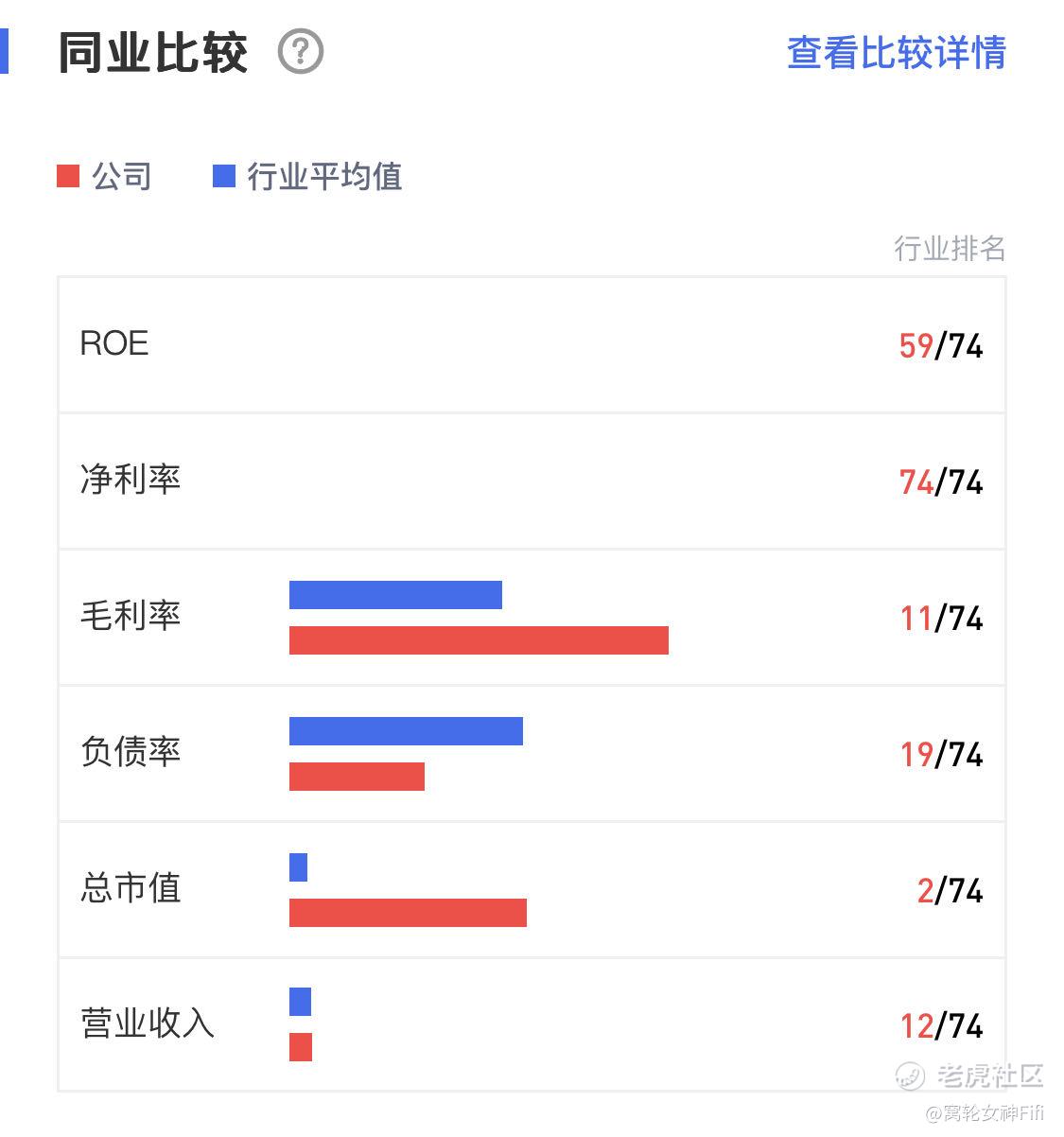
Task: Click the 行业排名 column header
Action: [x=949, y=249]
